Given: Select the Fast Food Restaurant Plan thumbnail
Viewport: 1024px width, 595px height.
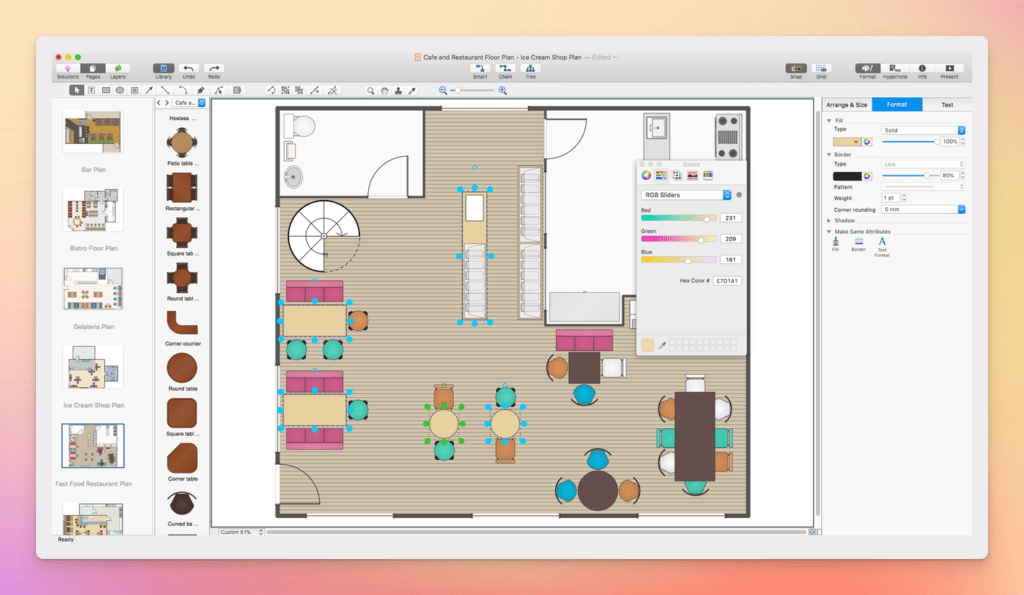Looking at the screenshot, I should (92, 445).
